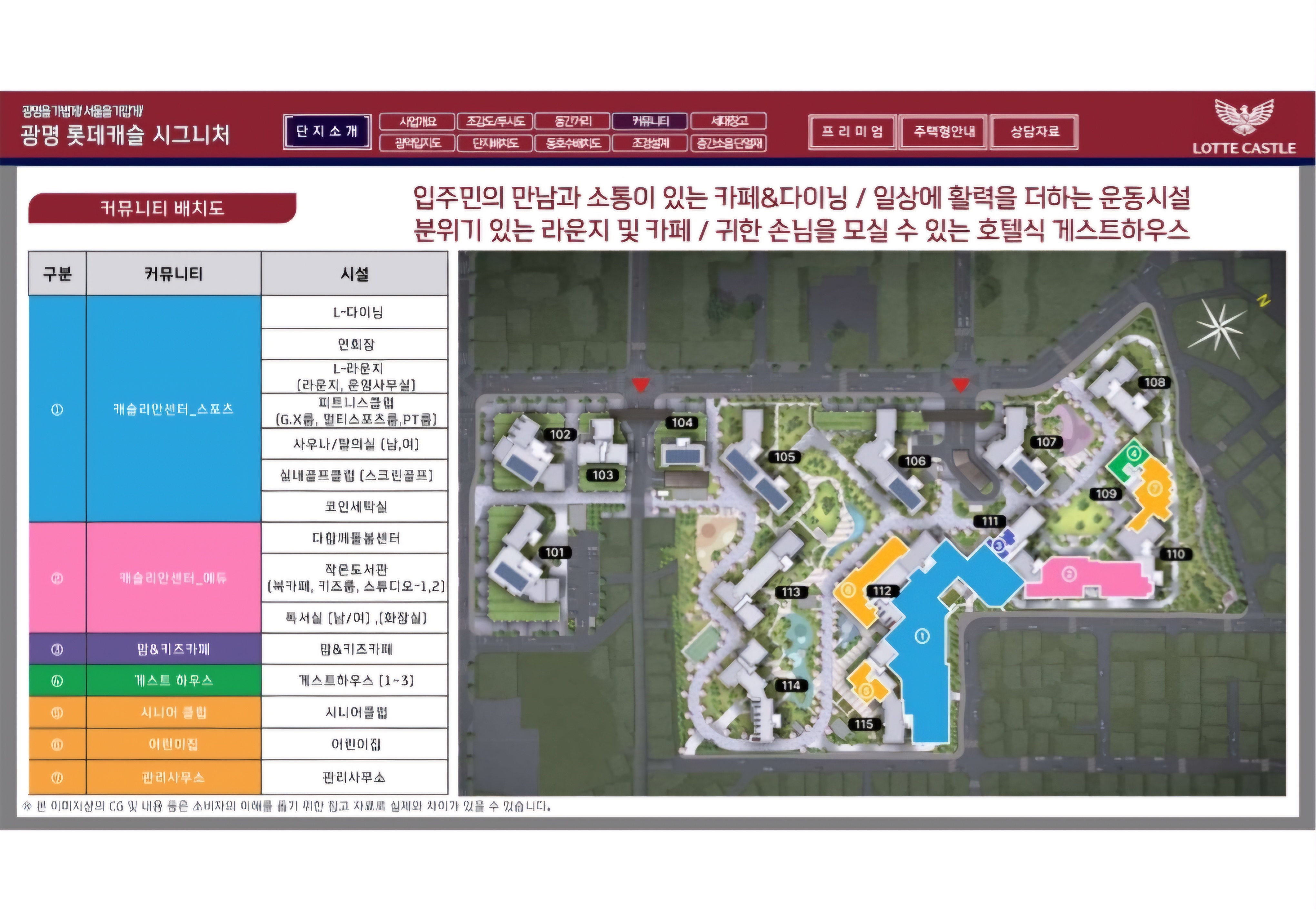Image resolution: width=1316 pixels, height=911 pixels.
Task: Open the 단지소개 main menu
Action: point(327,132)
